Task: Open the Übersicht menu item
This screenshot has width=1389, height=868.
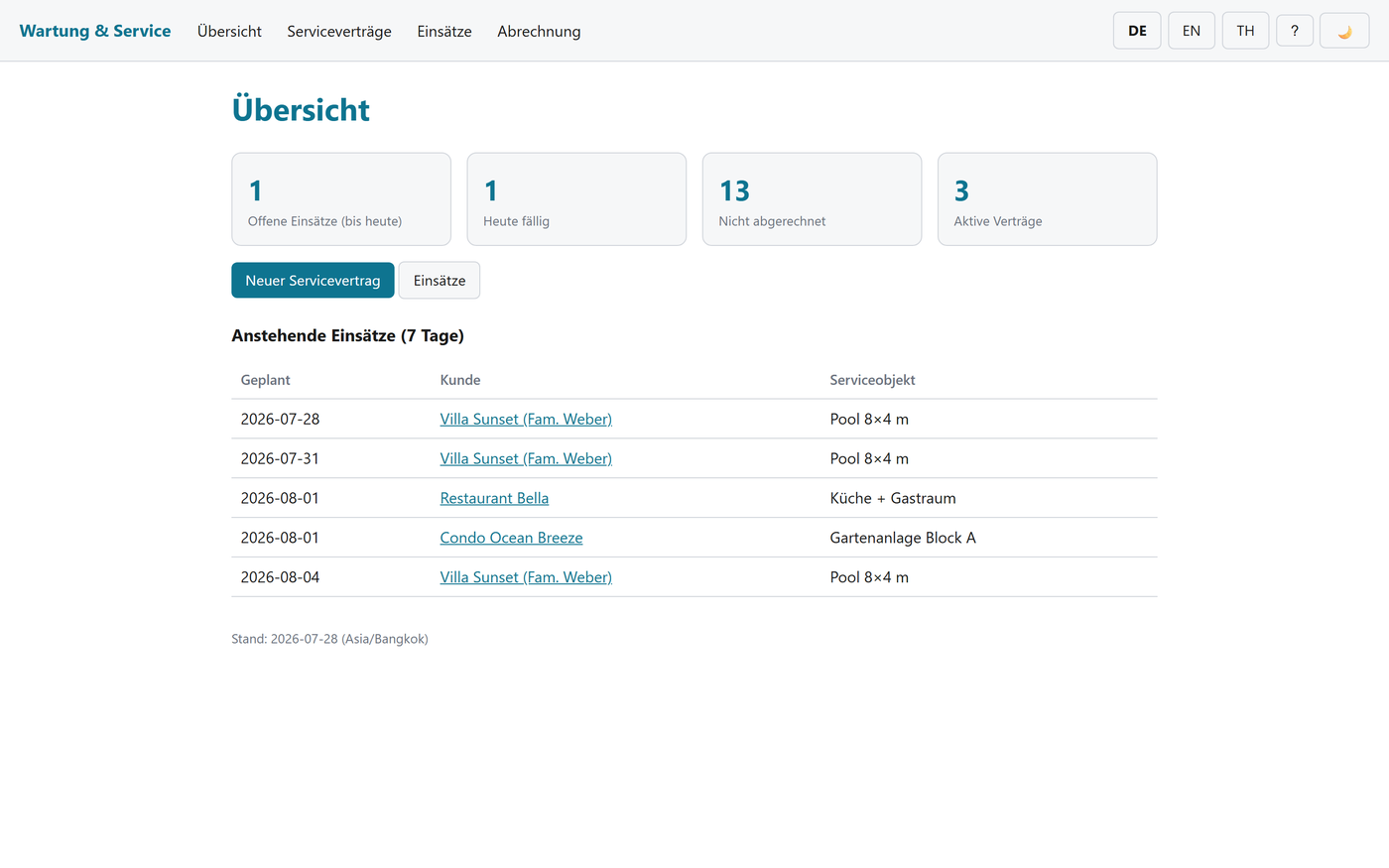Action: 229,31
